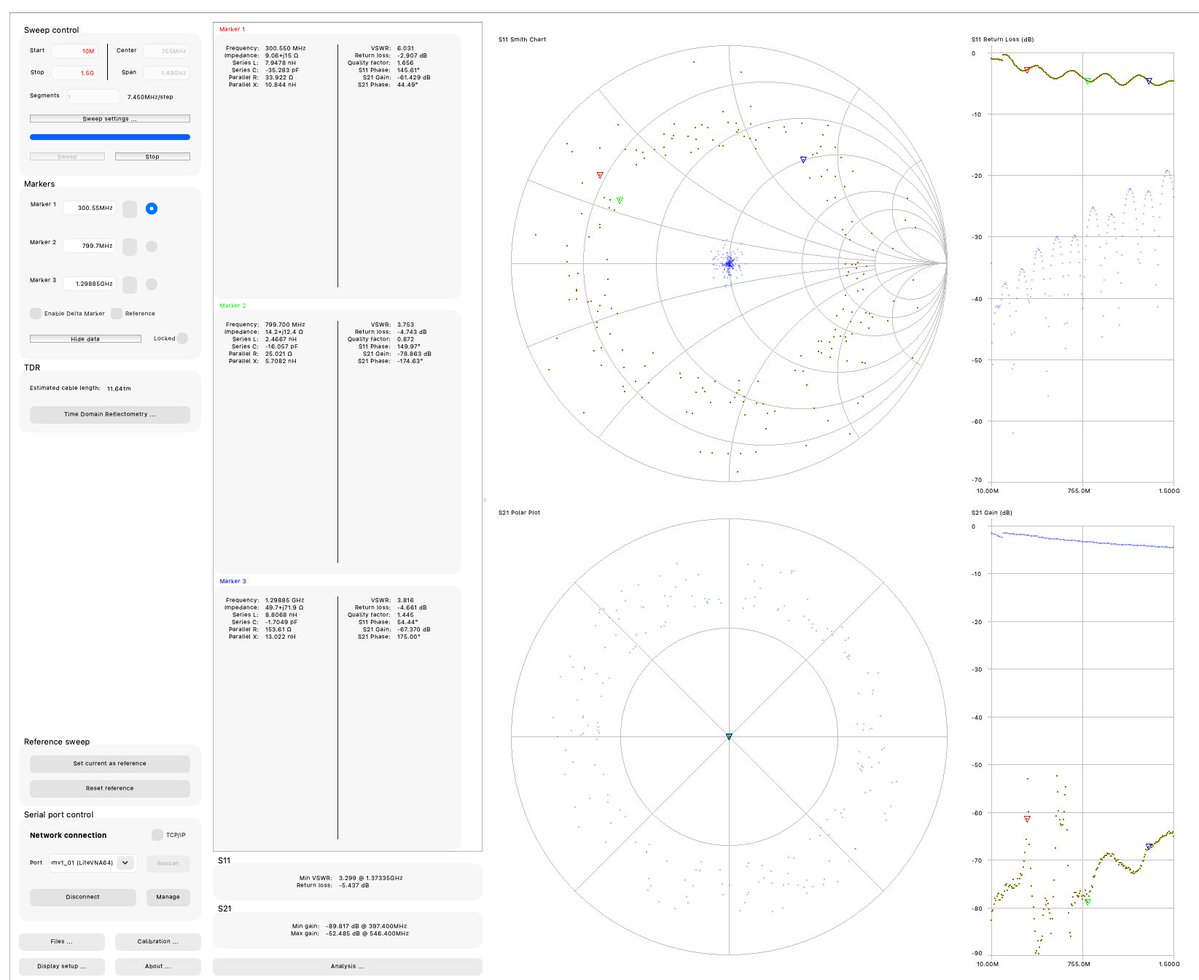Open the Calibration window
This screenshot has width=1199, height=980.
pos(158,942)
